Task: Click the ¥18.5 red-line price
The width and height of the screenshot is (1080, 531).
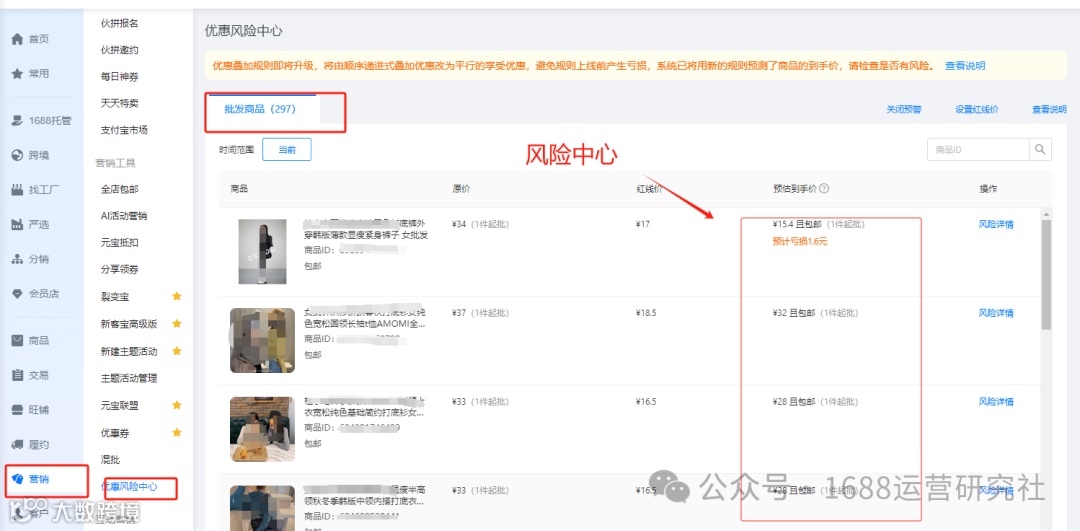Action: pos(646,313)
